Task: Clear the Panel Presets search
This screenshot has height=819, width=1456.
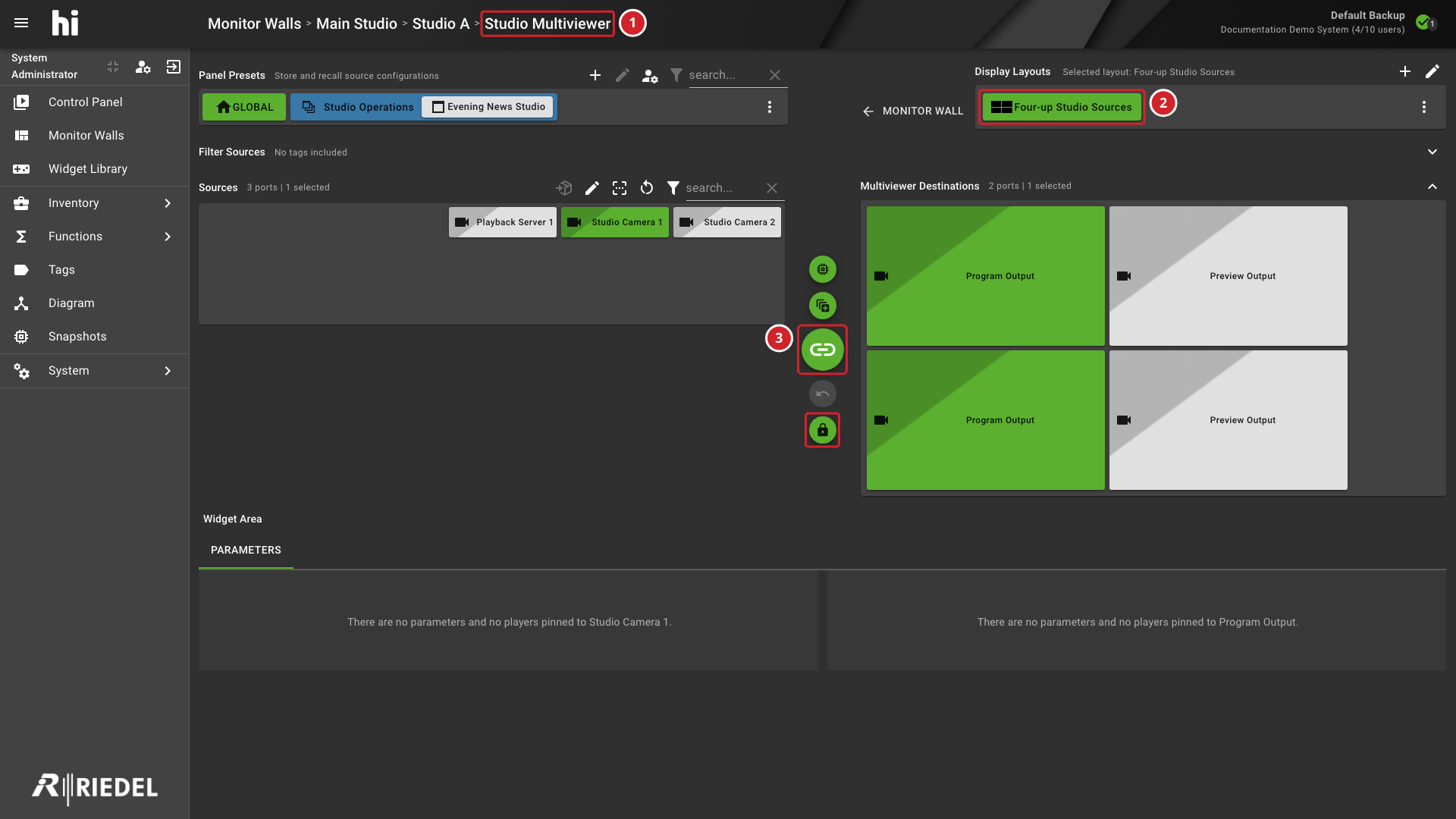Action: tap(775, 75)
